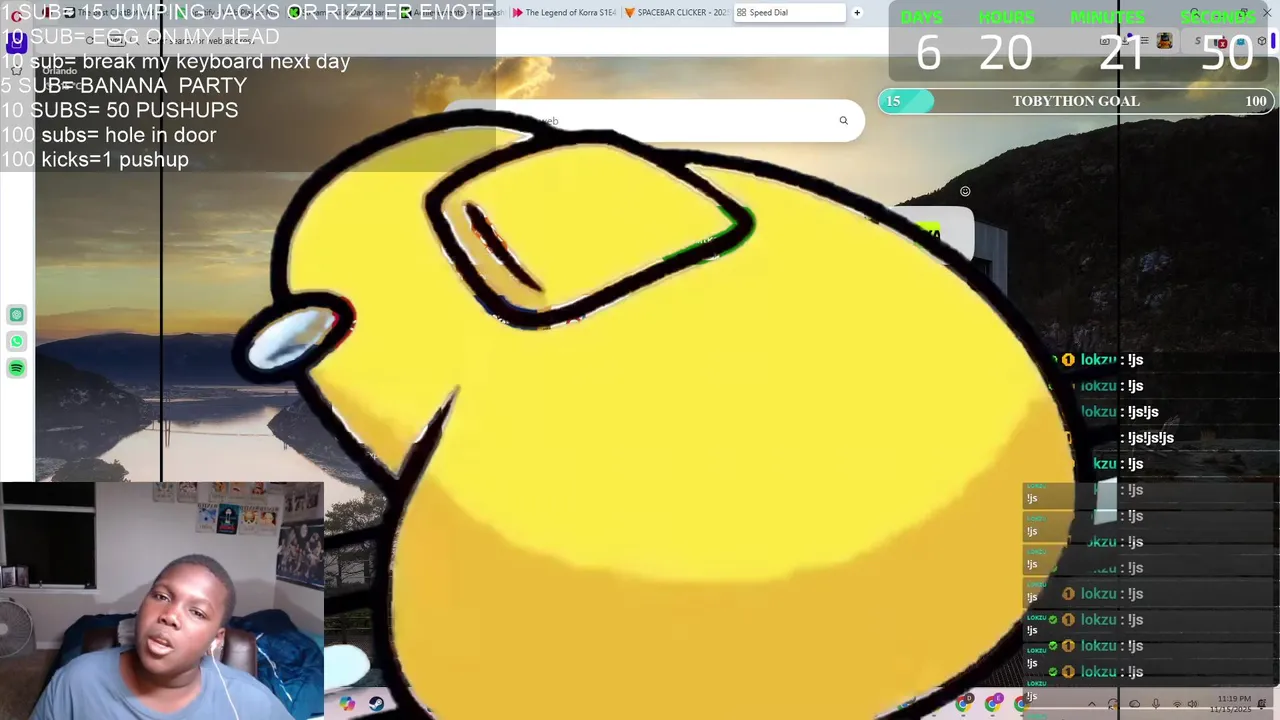Screen dimensions: 1280x720
Task: Open Copilot from the taskbar
Action: [x=348, y=704]
